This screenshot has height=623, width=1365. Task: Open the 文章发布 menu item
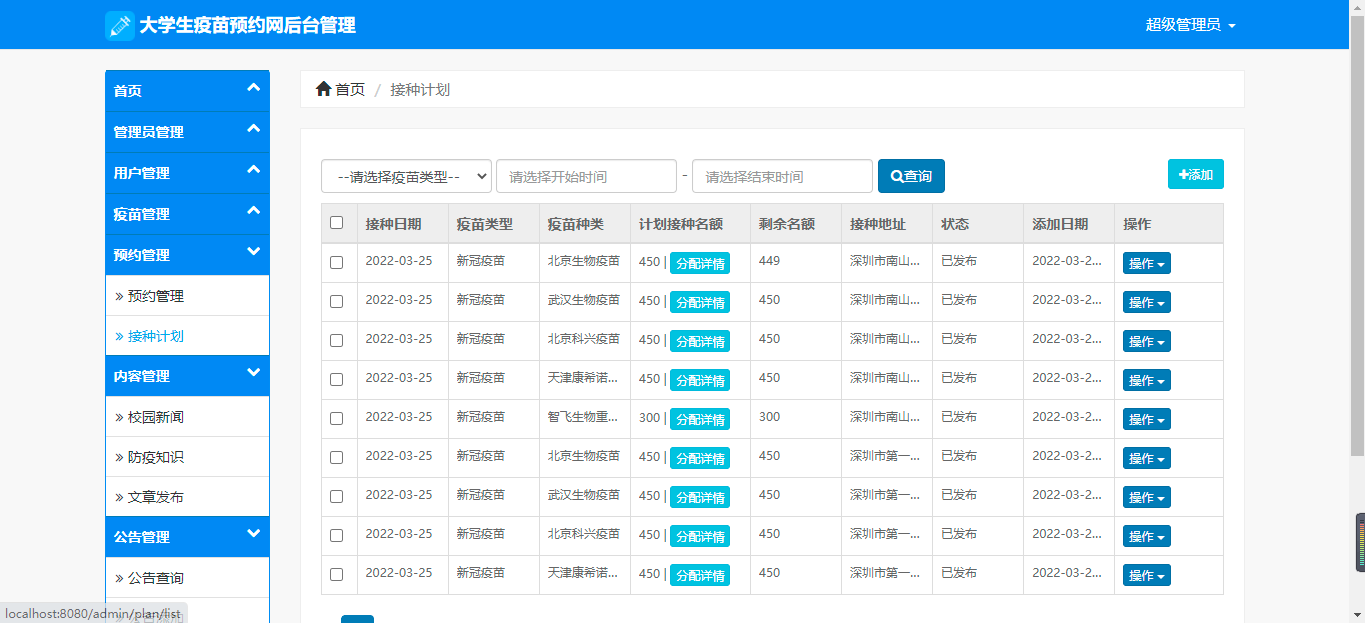click(x=187, y=497)
